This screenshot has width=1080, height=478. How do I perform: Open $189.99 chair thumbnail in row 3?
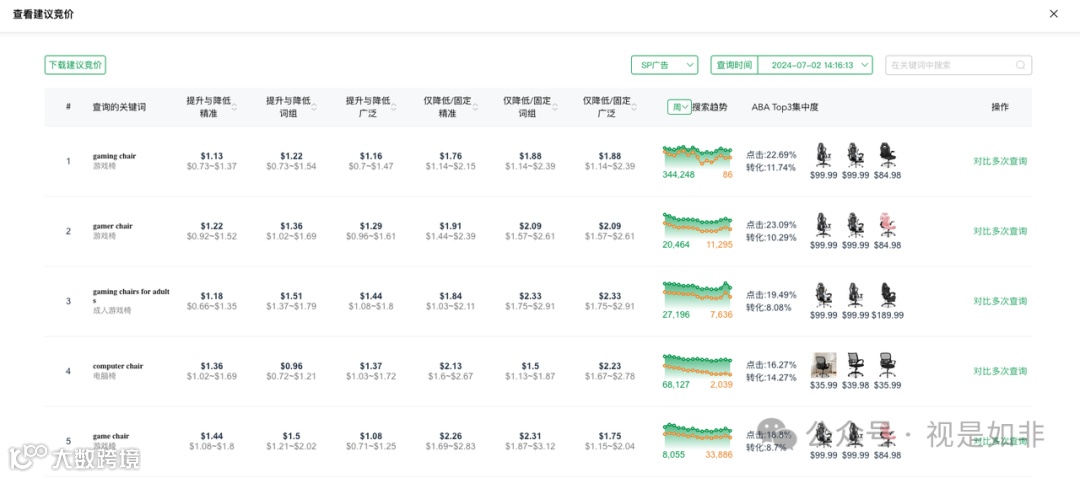(x=888, y=295)
